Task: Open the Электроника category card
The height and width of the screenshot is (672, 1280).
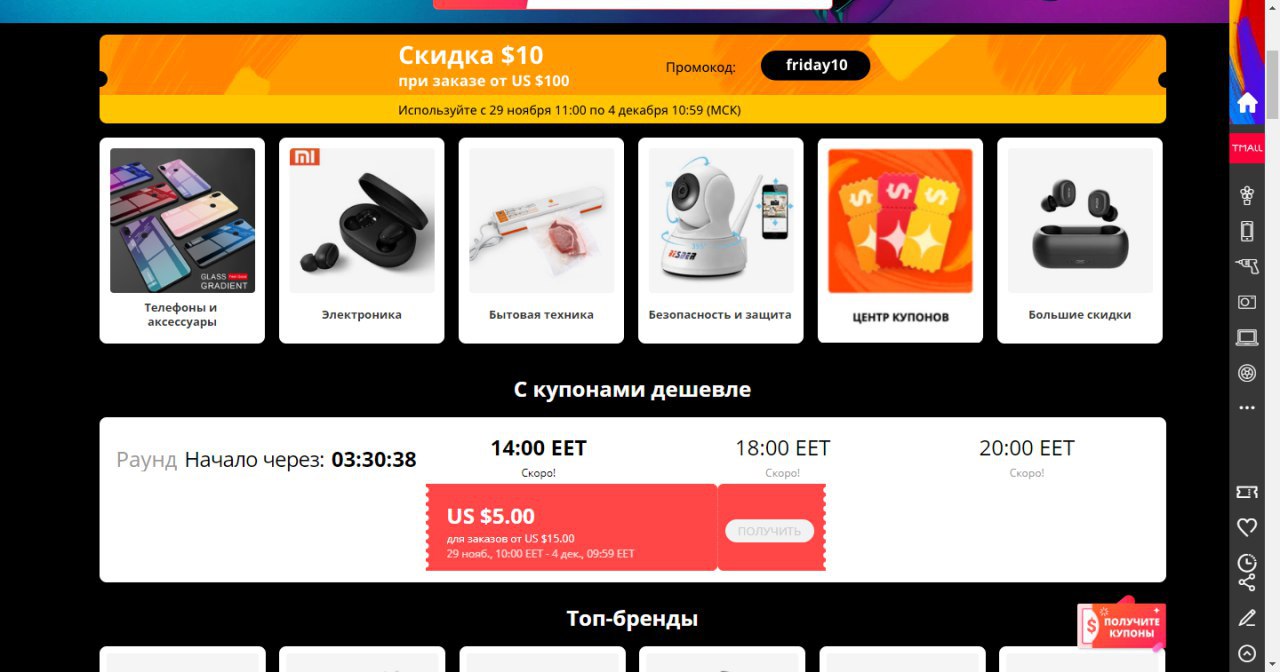Action: tap(362, 241)
